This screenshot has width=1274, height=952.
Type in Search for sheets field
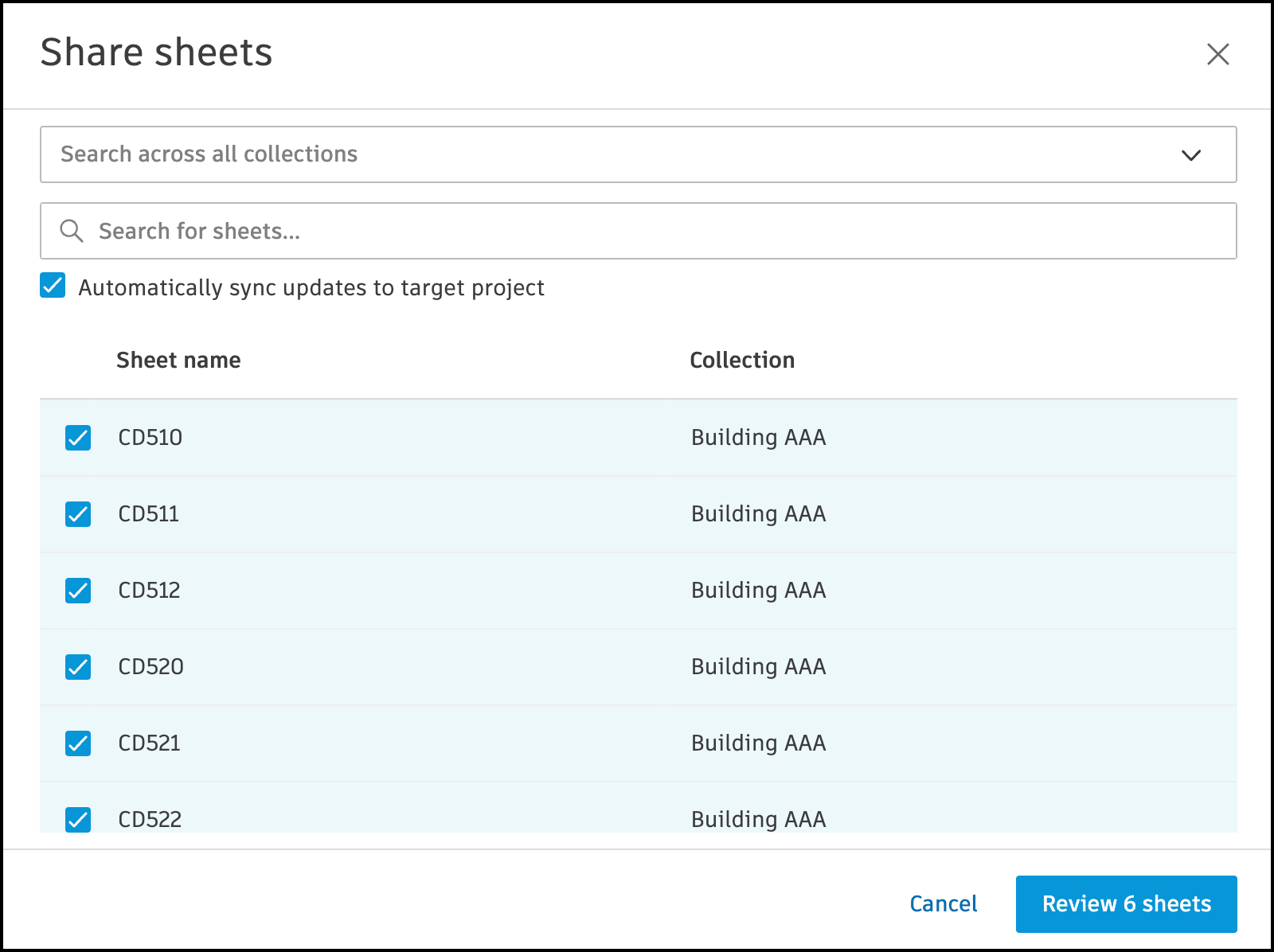click(637, 231)
